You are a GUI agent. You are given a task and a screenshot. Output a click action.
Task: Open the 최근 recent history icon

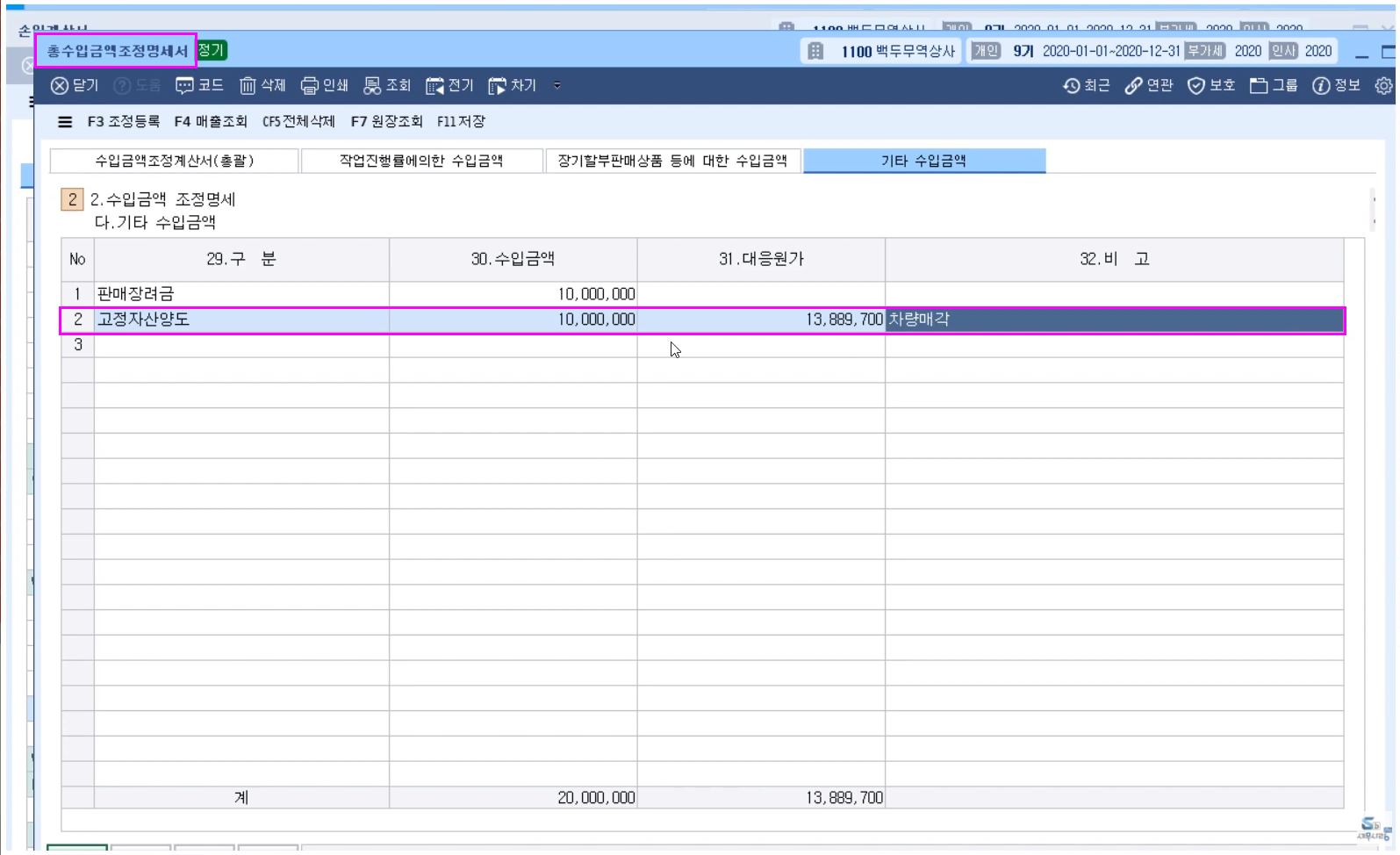(x=1072, y=86)
